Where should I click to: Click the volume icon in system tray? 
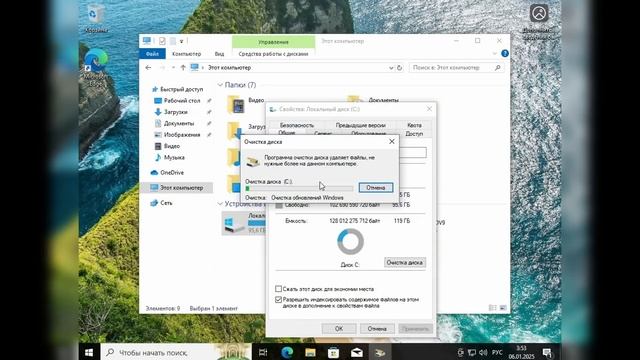pos(483,352)
